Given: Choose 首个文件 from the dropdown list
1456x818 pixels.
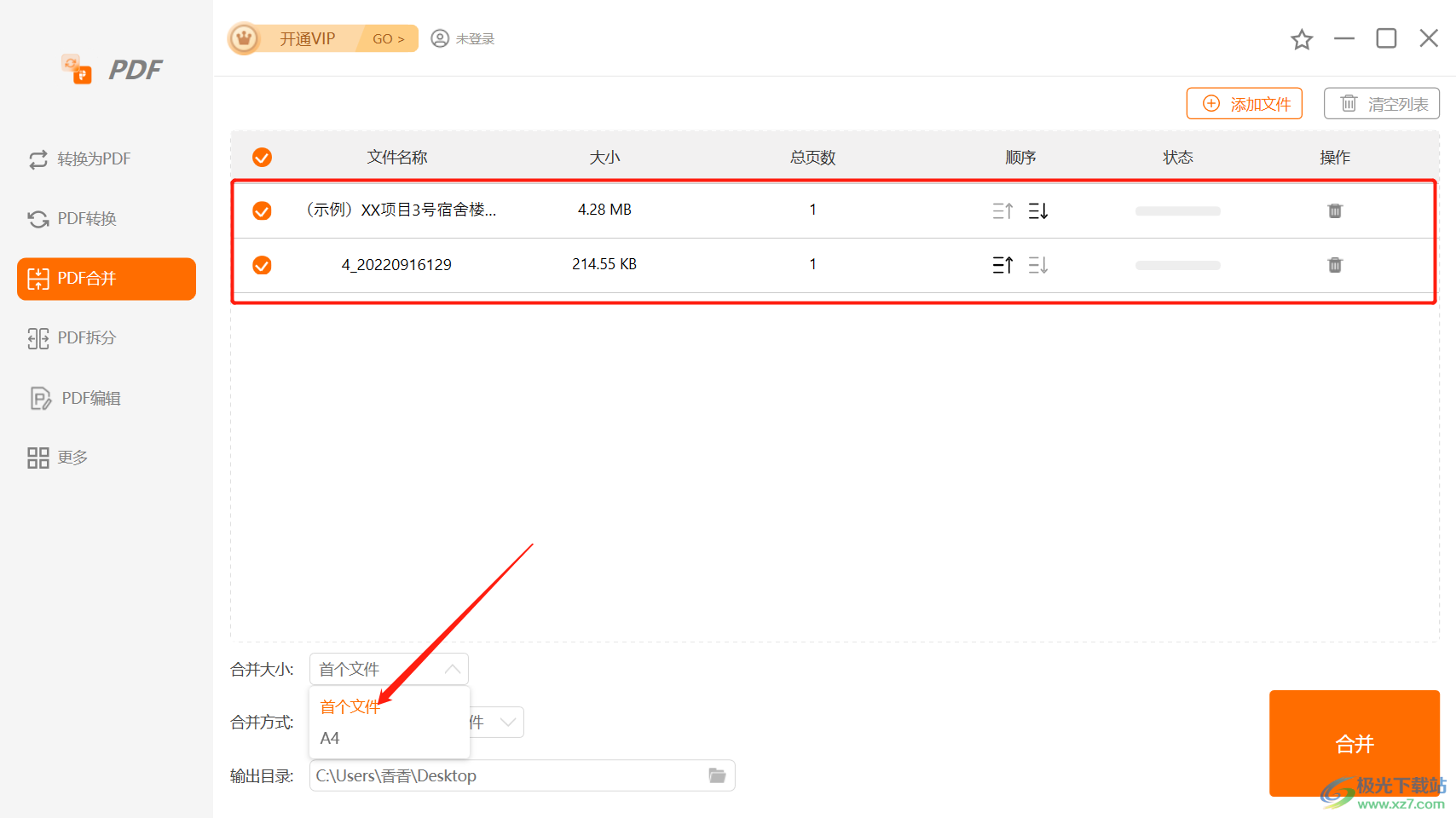Looking at the screenshot, I should [x=350, y=706].
